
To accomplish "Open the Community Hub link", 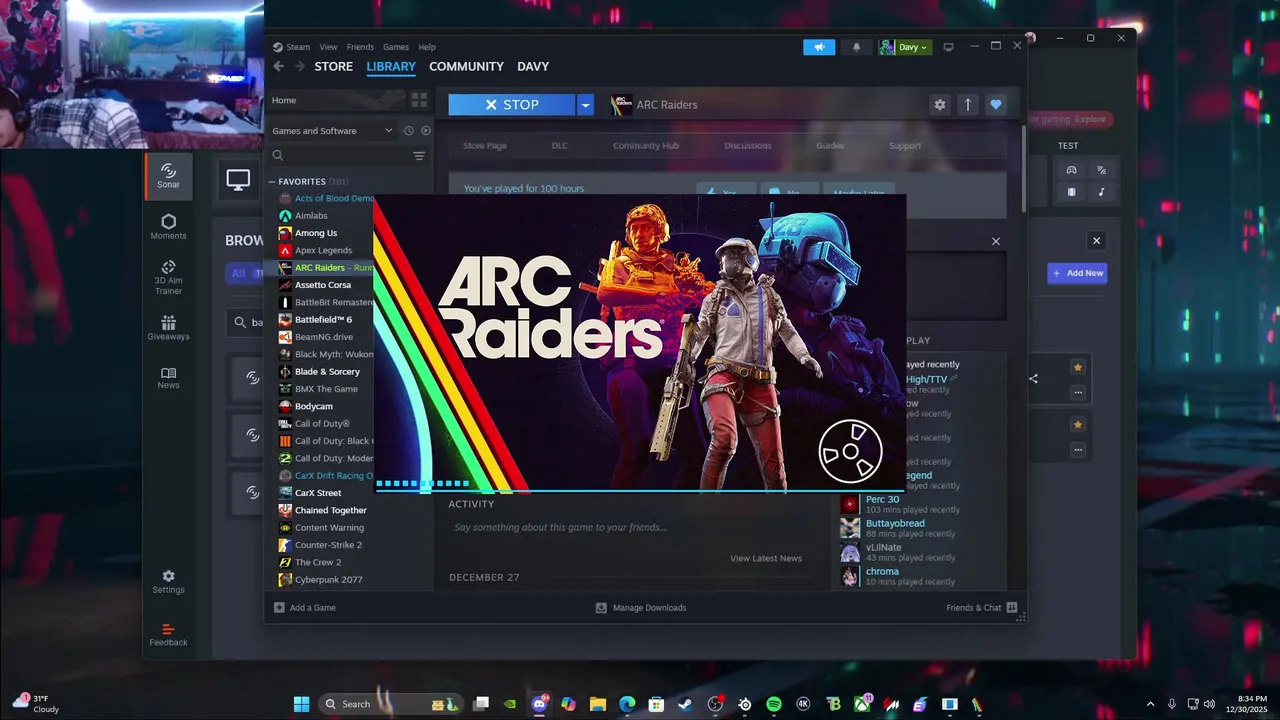I will click(x=646, y=146).
